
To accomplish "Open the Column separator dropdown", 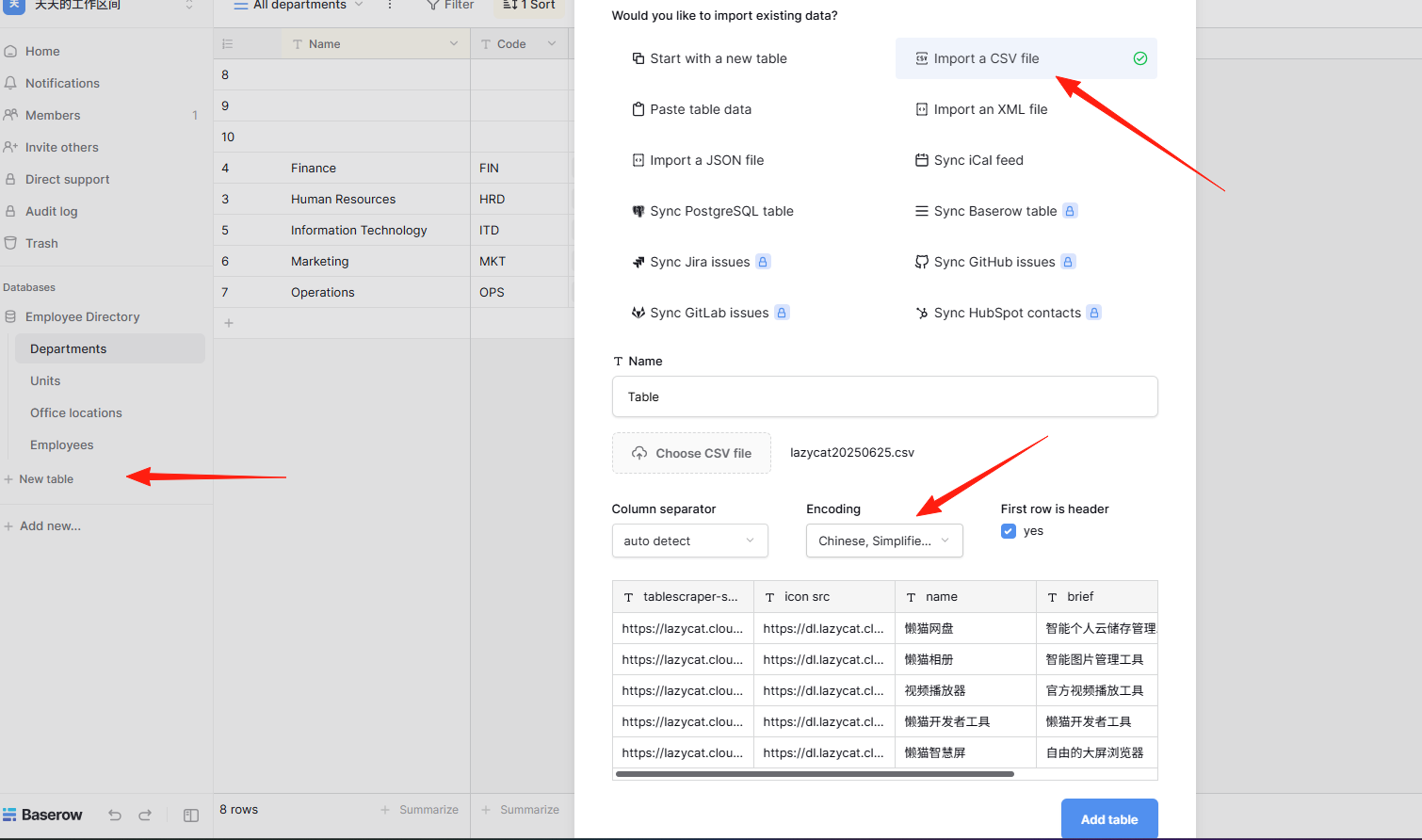I will (689, 541).
